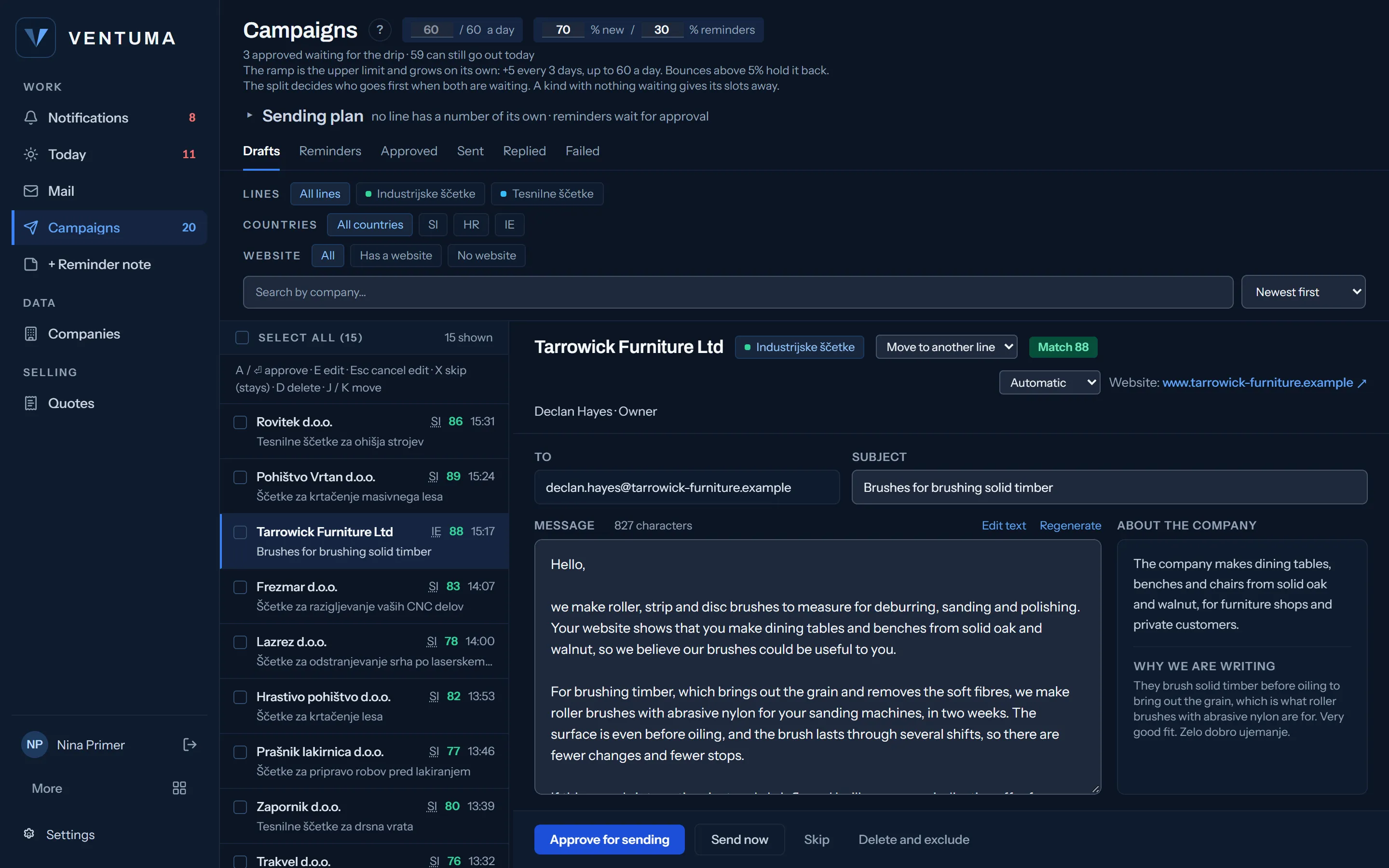Filter countries by HR
This screenshot has width=1389, height=868.
click(x=471, y=224)
